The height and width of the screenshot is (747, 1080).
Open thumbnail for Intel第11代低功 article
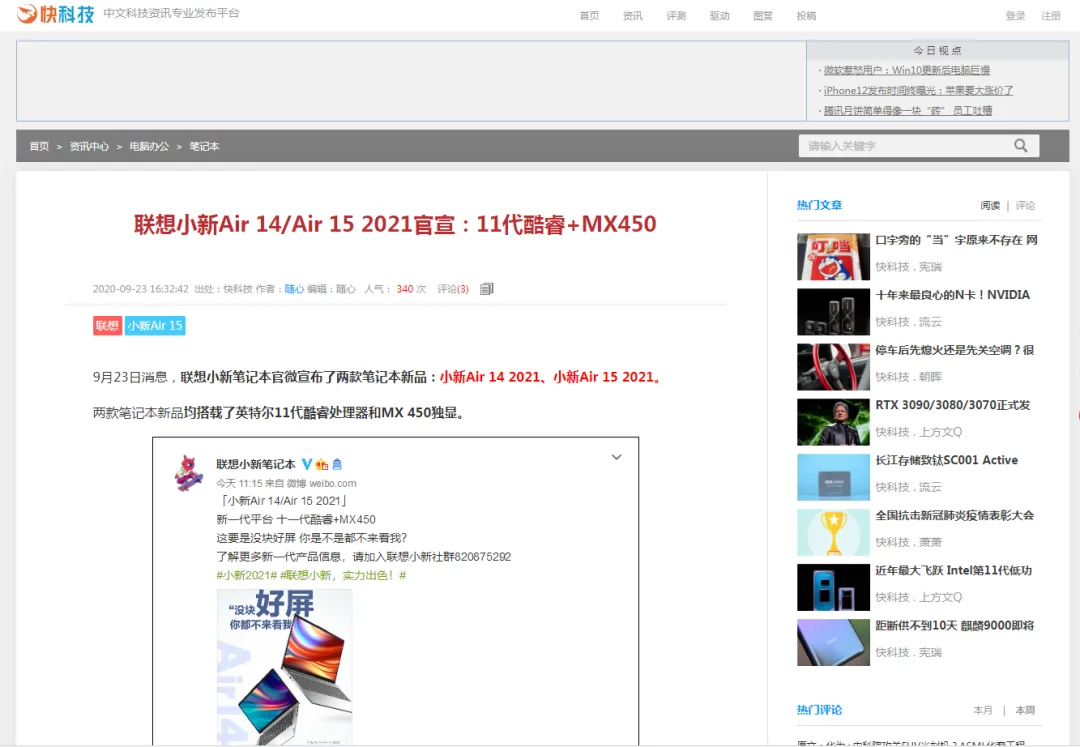[833, 587]
